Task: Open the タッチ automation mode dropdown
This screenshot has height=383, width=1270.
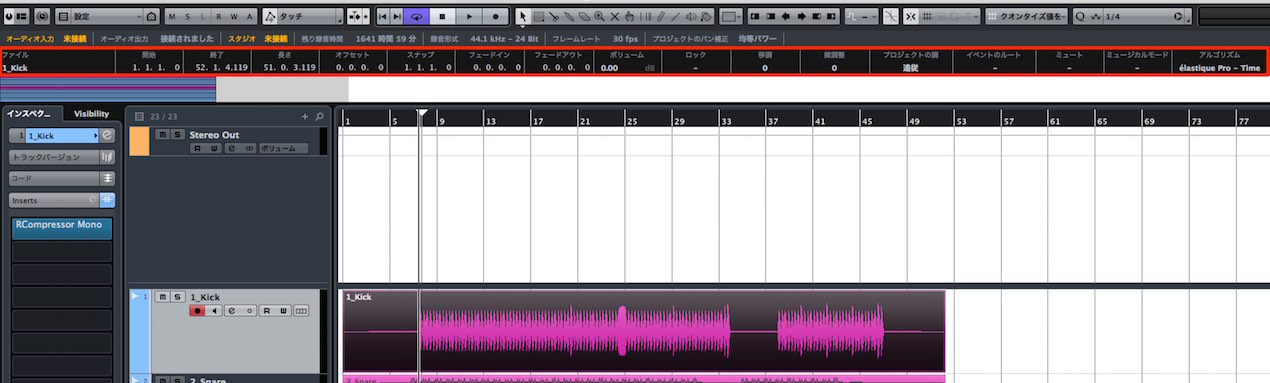Action: pos(303,17)
